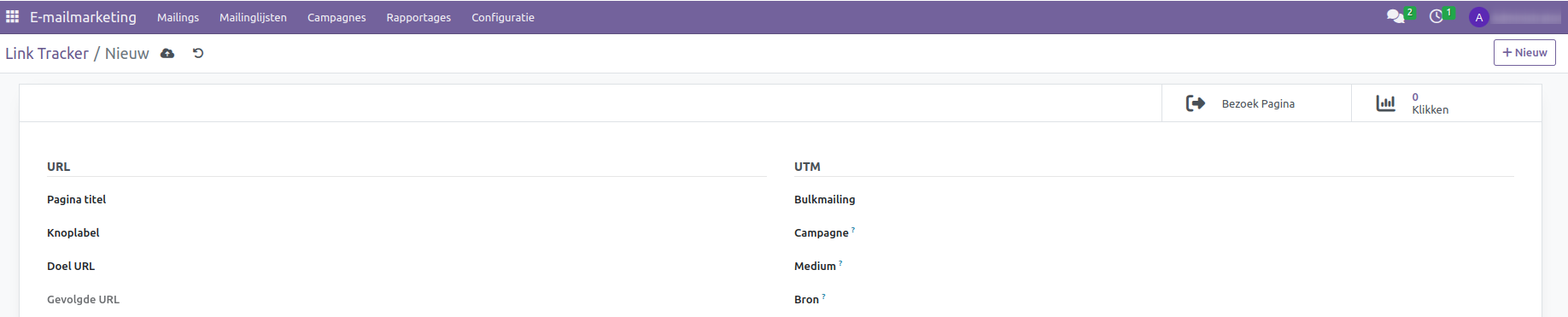Open the Campagnes menu

pyautogui.click(x=336, y=17)
